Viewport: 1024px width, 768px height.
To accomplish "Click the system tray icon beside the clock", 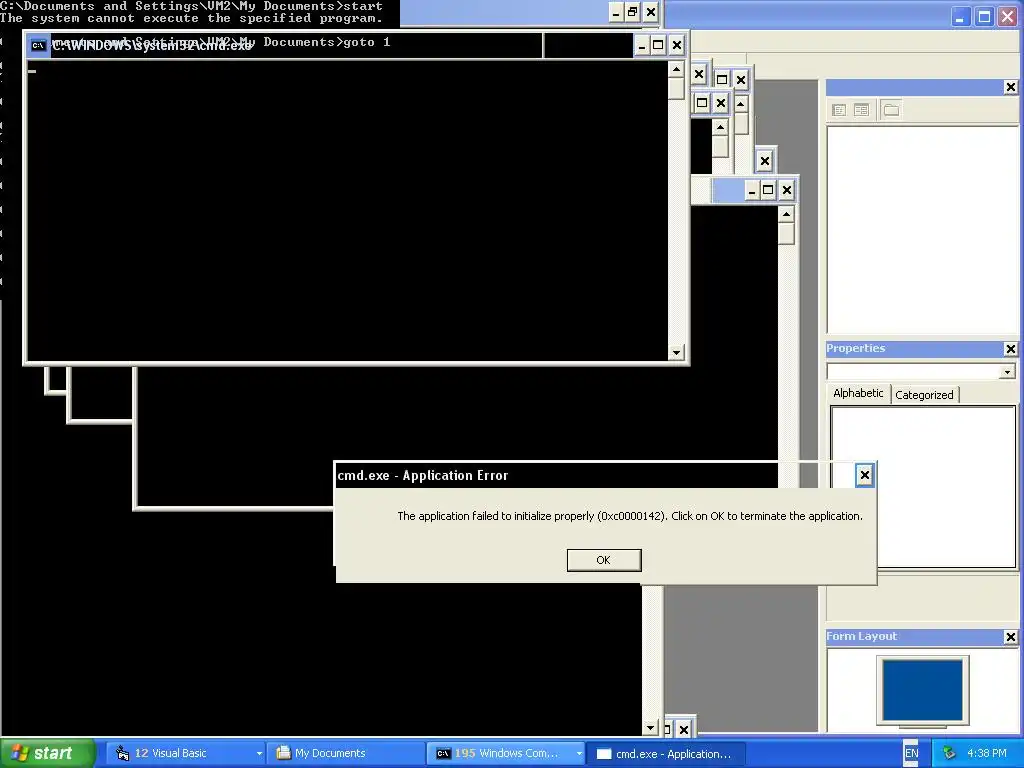I will pyautogui.click(x=949, y=753).
